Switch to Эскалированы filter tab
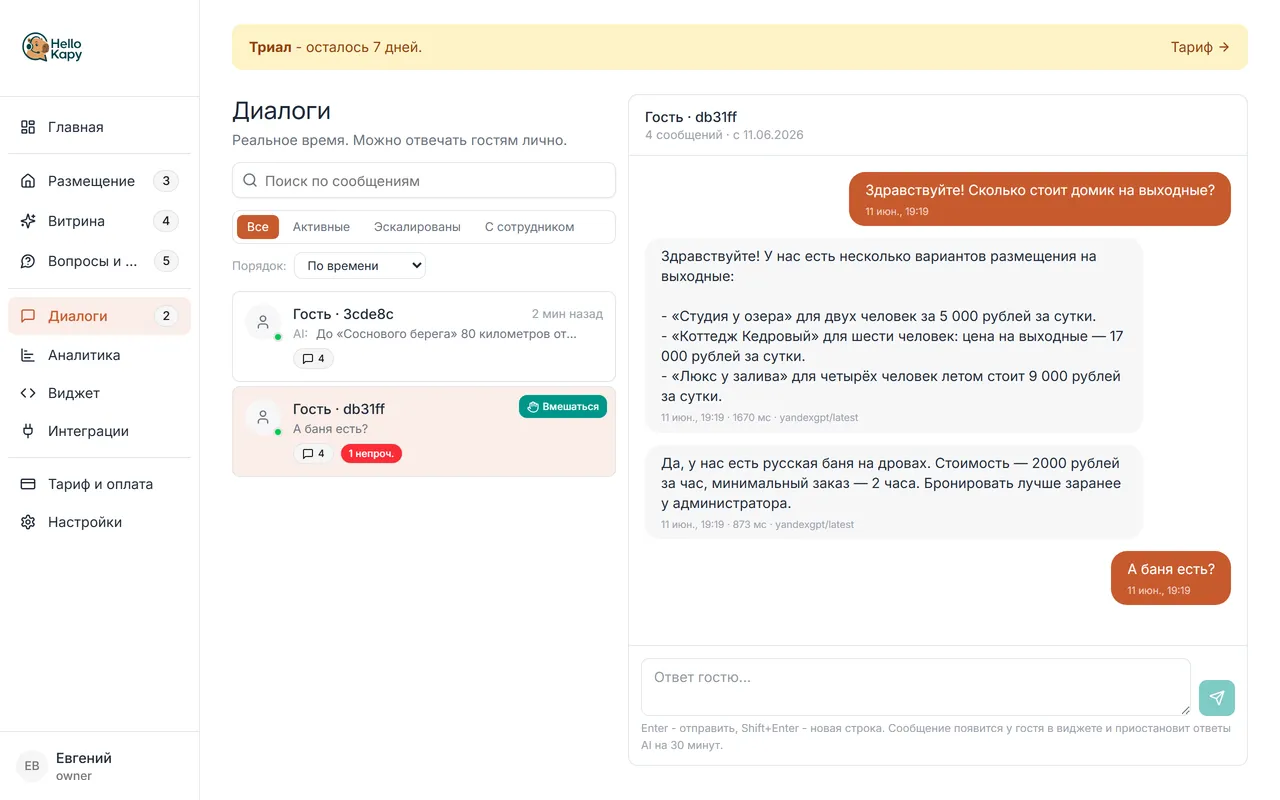This screenshot has width=1280, height=800. pyautogui.click(x=417, y=227)
